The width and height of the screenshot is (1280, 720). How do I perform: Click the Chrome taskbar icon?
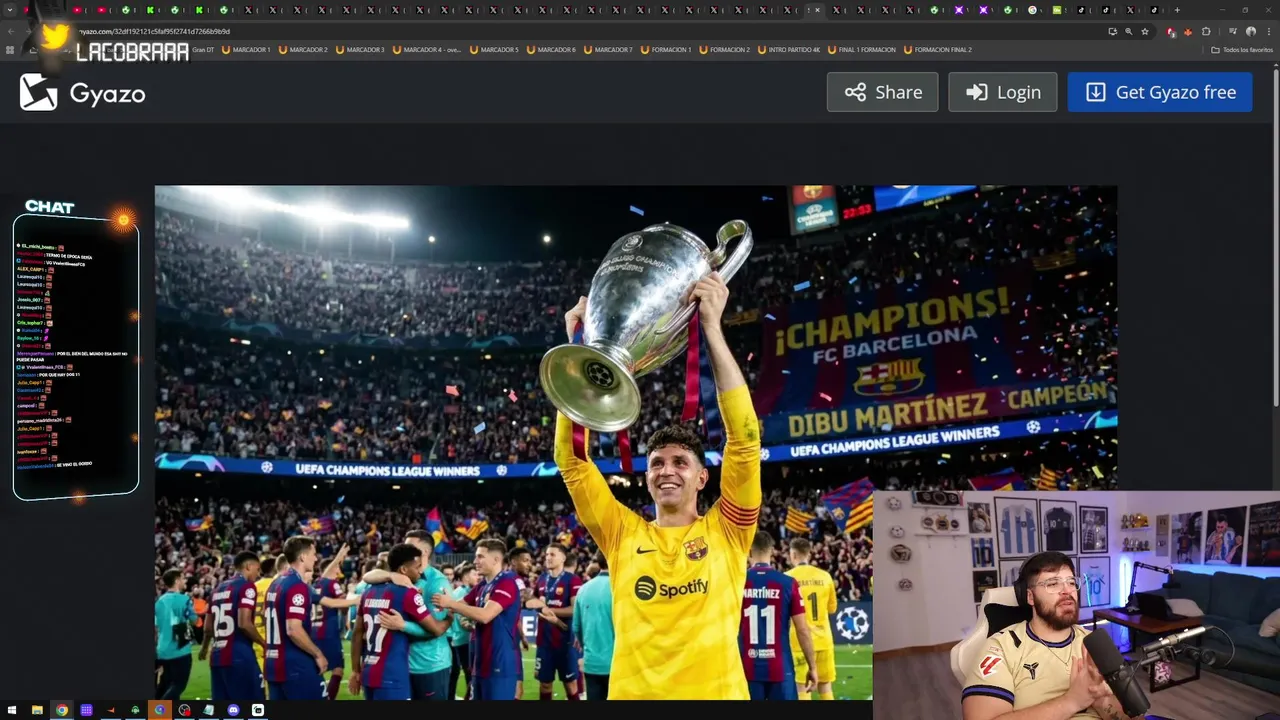[x=62, y=710]
